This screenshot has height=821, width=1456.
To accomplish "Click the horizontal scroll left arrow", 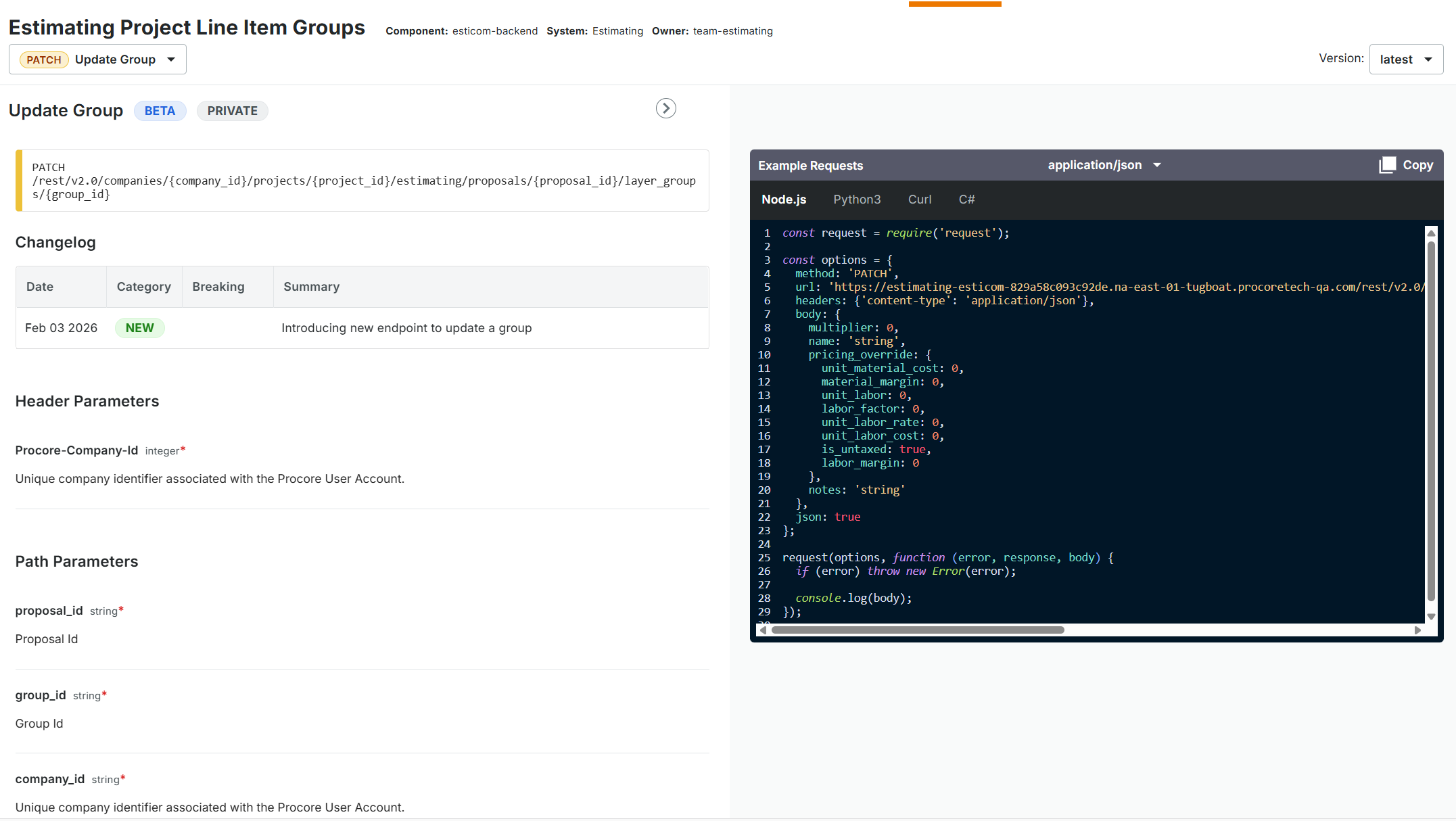I will 763,630.
